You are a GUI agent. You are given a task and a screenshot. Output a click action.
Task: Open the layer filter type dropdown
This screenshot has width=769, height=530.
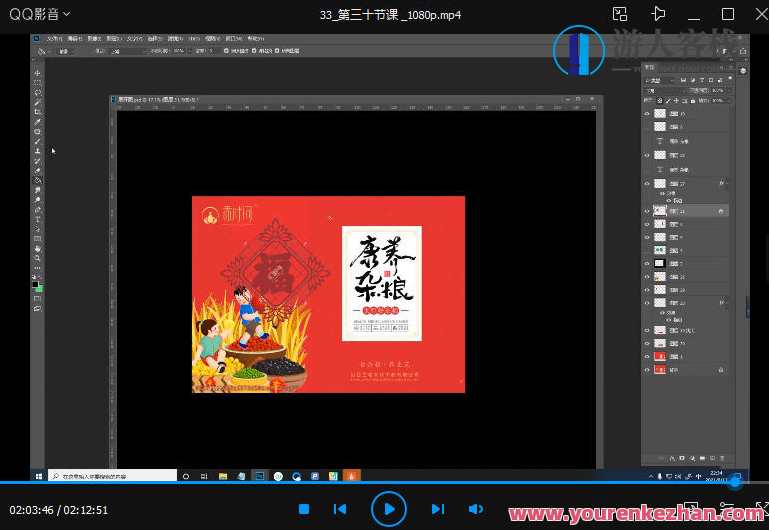coord(660,80)
